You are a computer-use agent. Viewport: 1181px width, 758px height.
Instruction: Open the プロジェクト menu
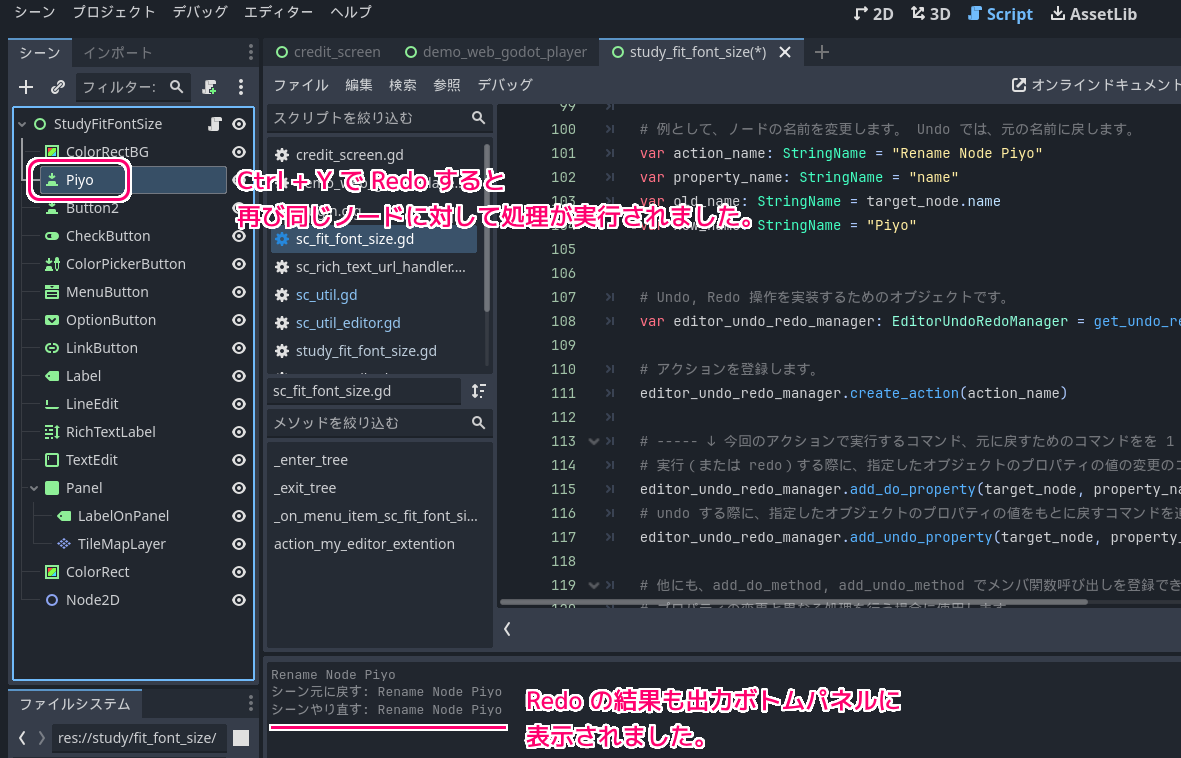pyautogui.click(x=114, y=12)
